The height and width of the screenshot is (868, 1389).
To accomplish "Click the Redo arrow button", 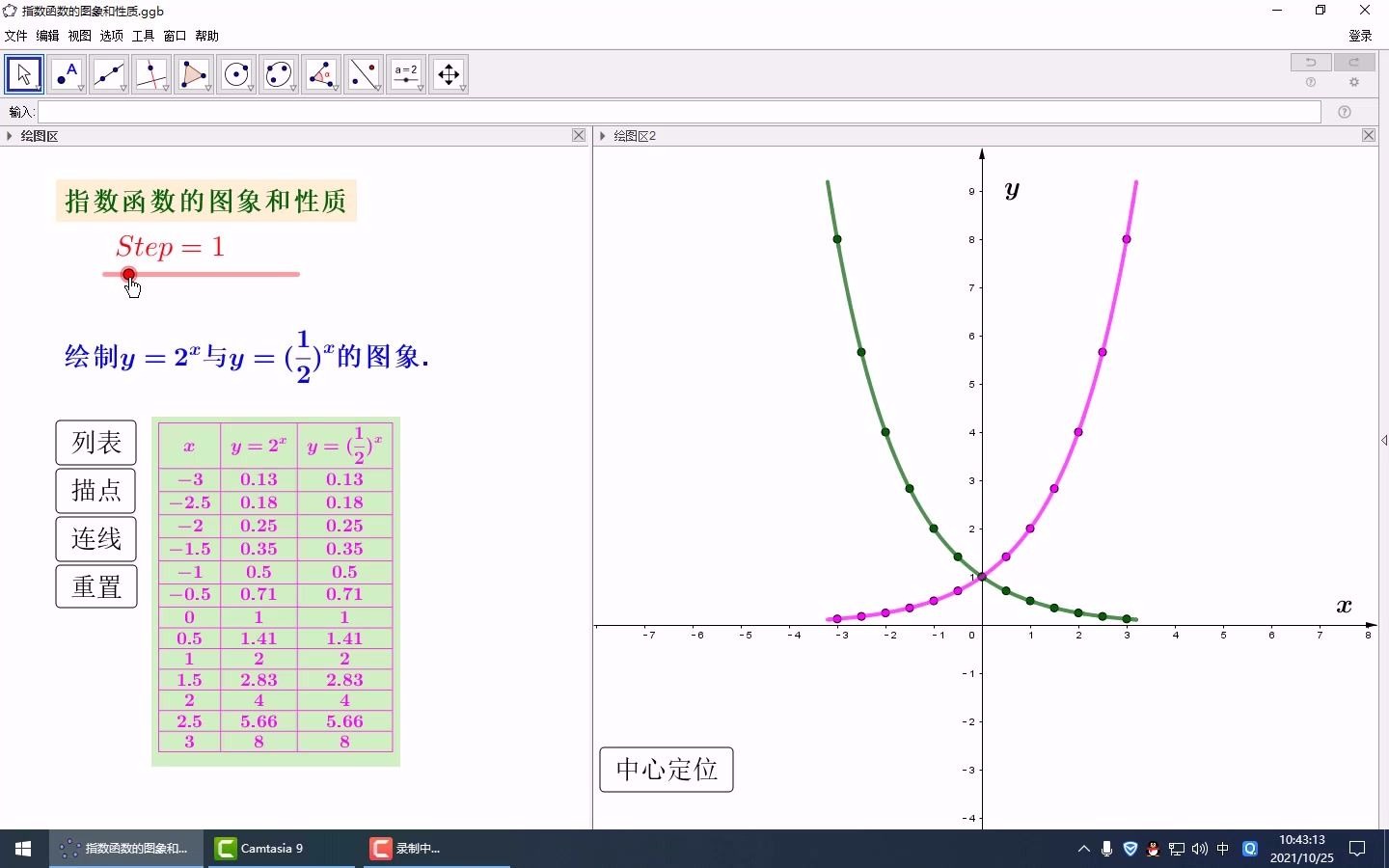I will 1354,62.
